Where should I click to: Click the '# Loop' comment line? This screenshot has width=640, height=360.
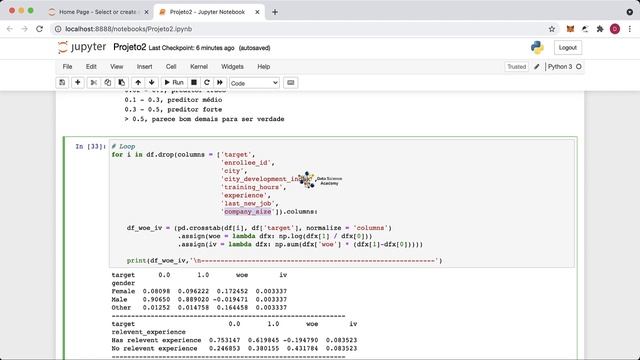123,146
